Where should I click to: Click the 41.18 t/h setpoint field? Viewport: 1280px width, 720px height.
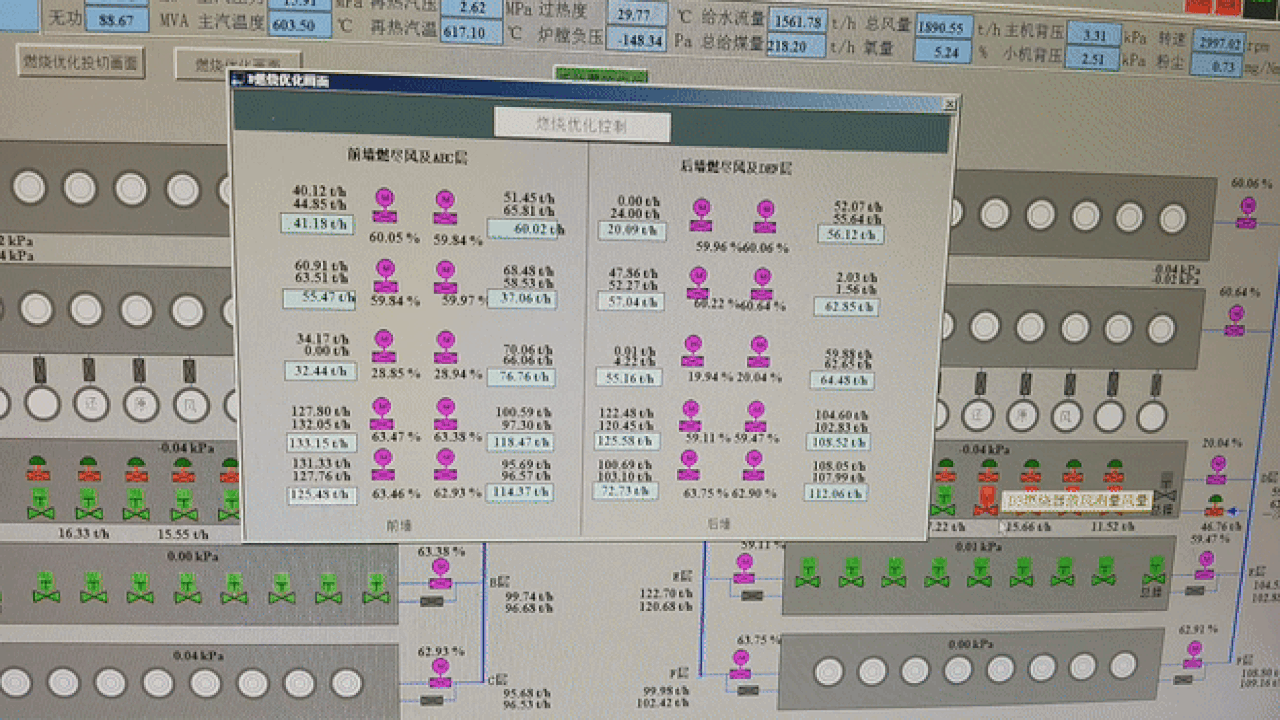coord(317,224)
